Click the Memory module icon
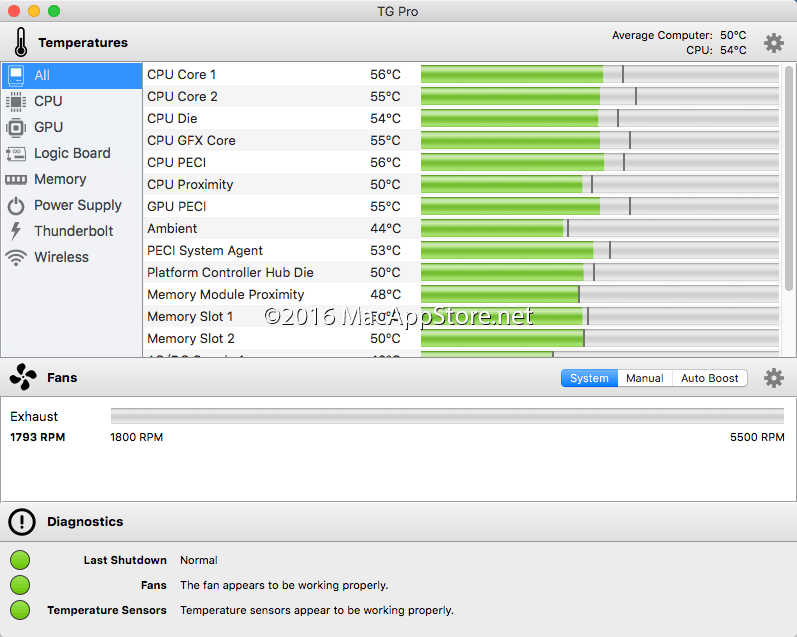 point(16,179)
